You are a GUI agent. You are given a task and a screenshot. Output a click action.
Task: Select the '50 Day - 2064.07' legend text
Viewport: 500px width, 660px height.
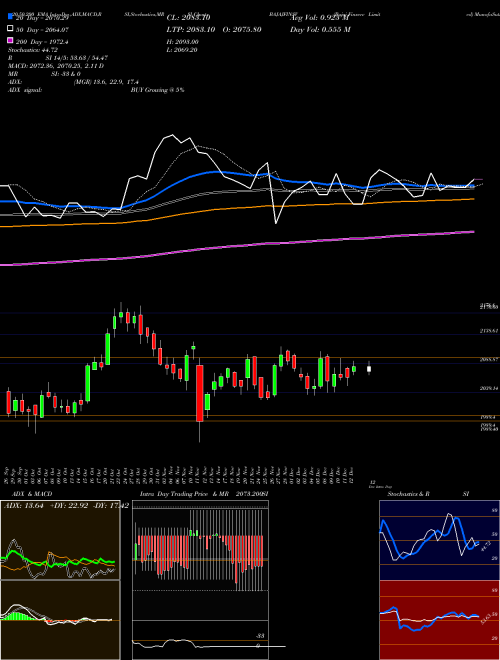click(42, 29)
